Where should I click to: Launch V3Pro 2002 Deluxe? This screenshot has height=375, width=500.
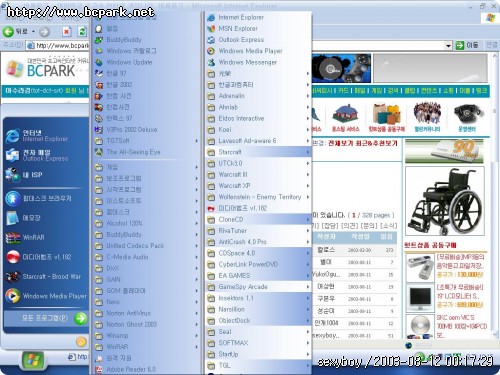tap(147, 130)
